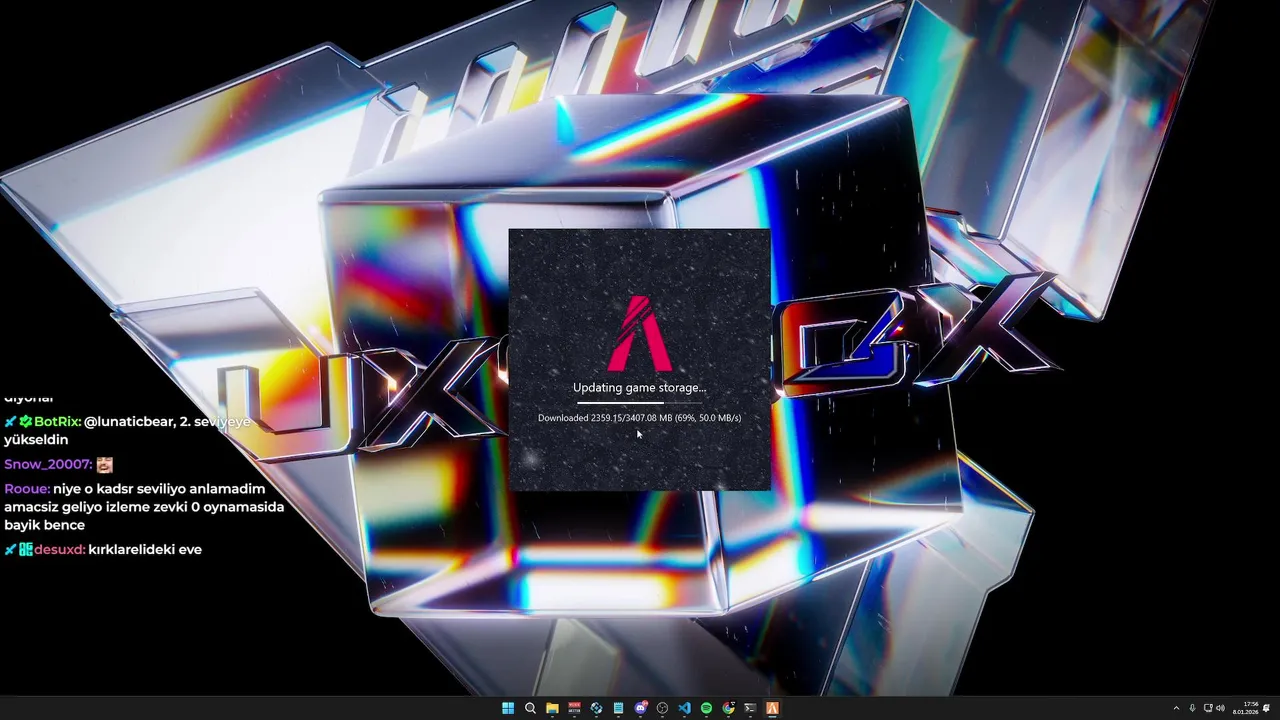Image resolution: width=1280 pixels, height=720 pixels.
Task: Open Visual Studio Code from taskbar
Action: coord(684,708)
